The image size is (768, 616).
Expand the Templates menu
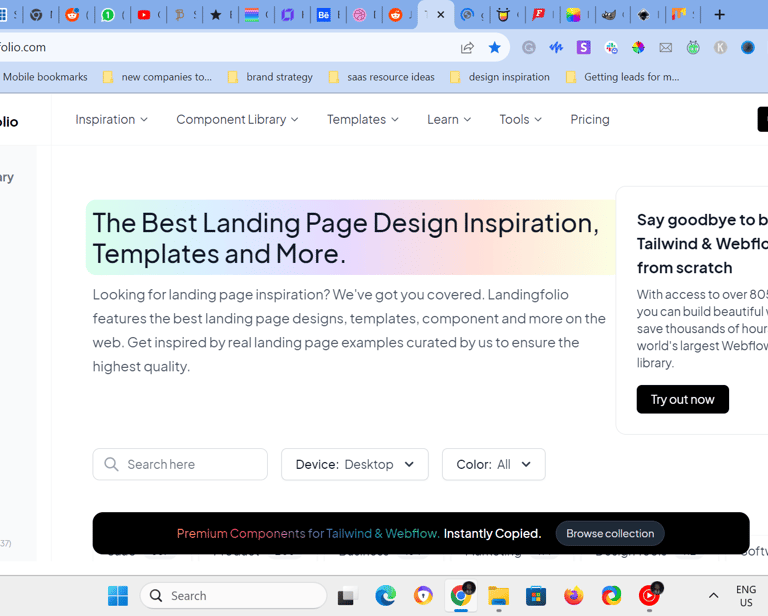click(362, 119)
